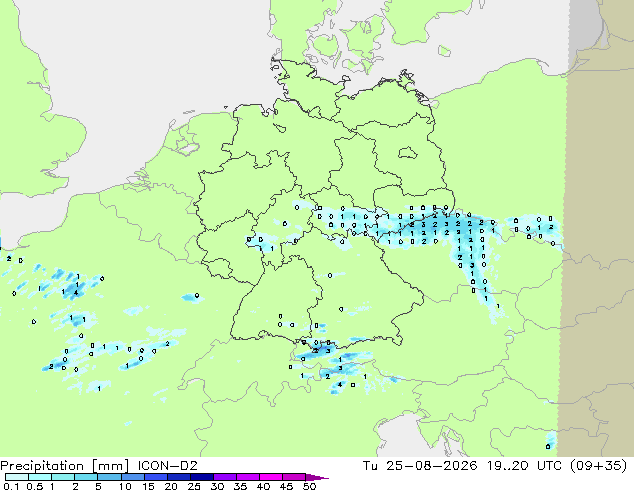Click the 'ICON-D2' model label

[x=167, y=466]
